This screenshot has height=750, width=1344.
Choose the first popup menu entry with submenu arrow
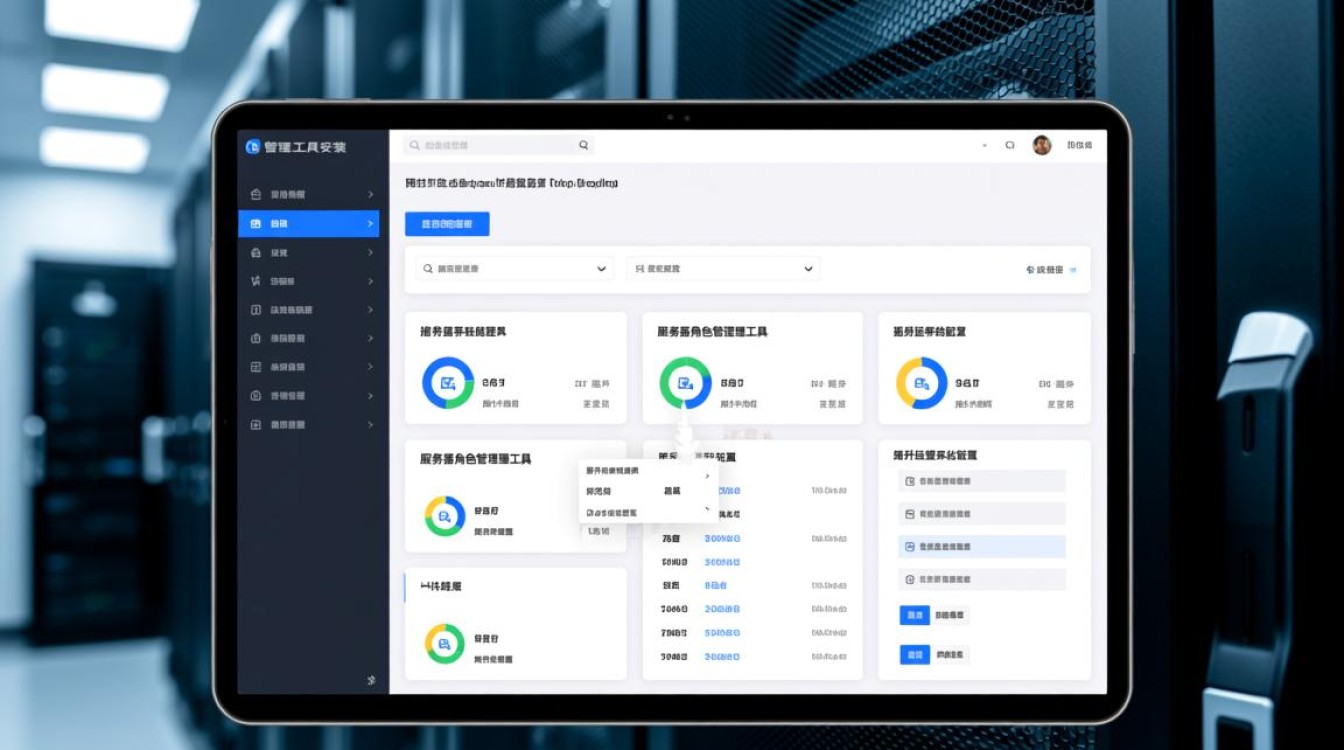tap(647, 471)
